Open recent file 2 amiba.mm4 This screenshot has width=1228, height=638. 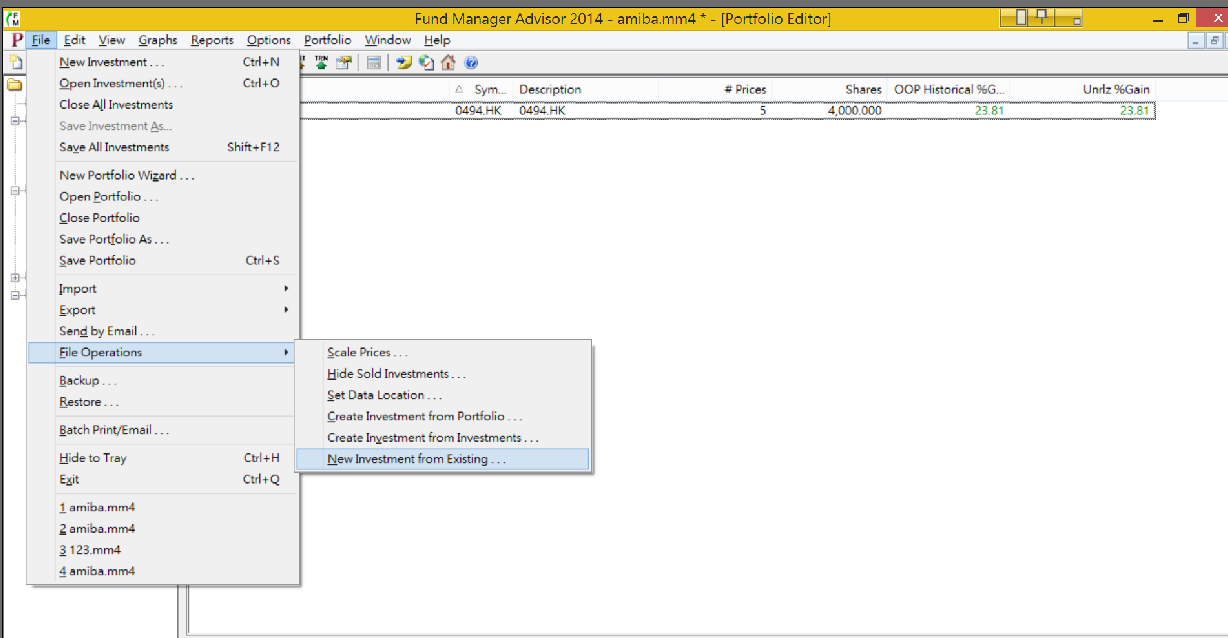163,529
